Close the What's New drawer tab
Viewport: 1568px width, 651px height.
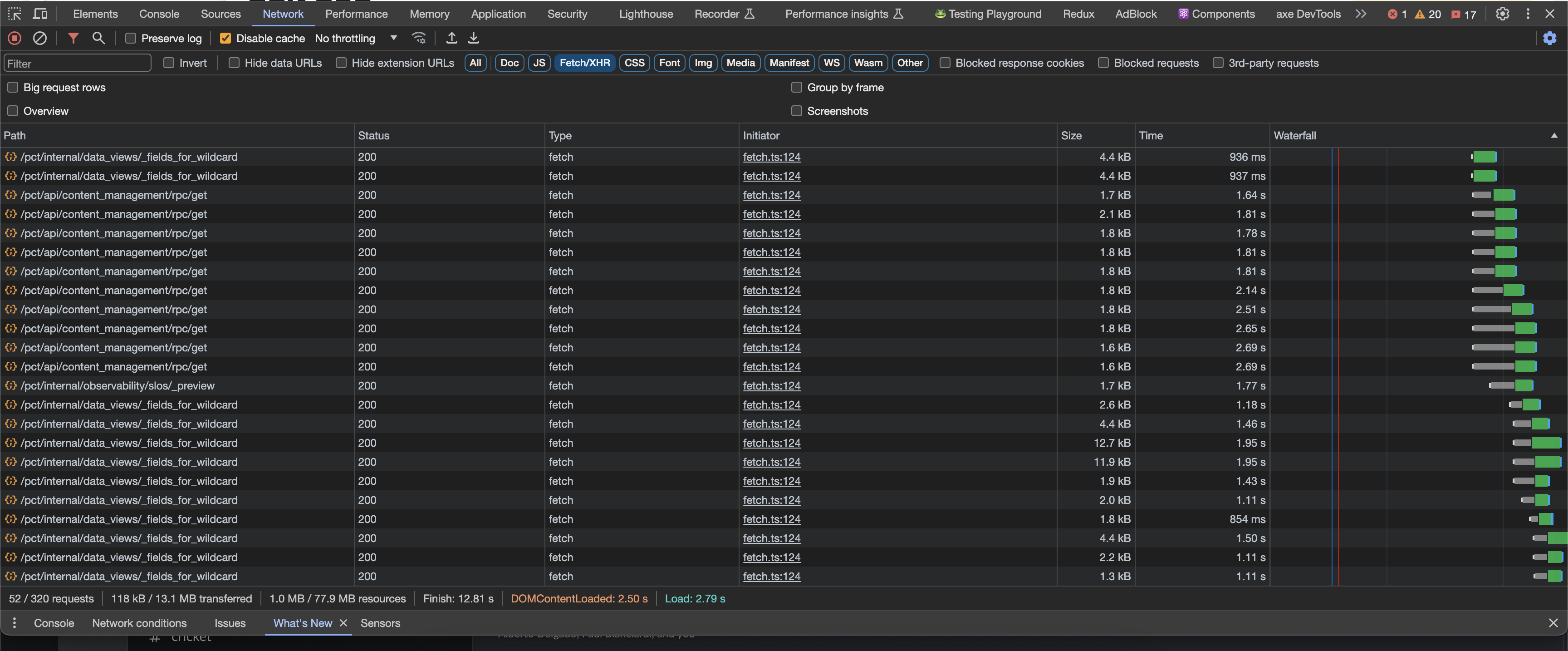coord(343,622)
